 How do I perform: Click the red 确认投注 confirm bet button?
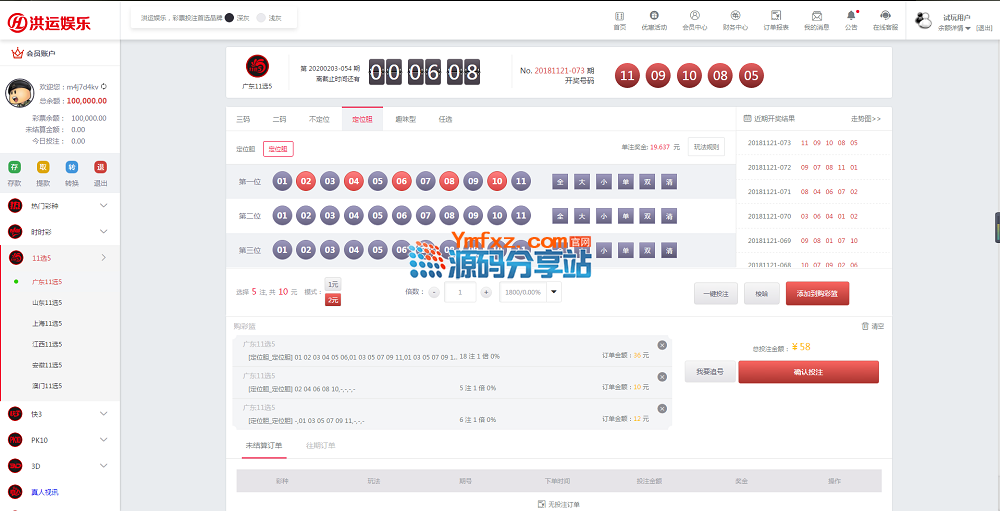[x=808, y=372]
